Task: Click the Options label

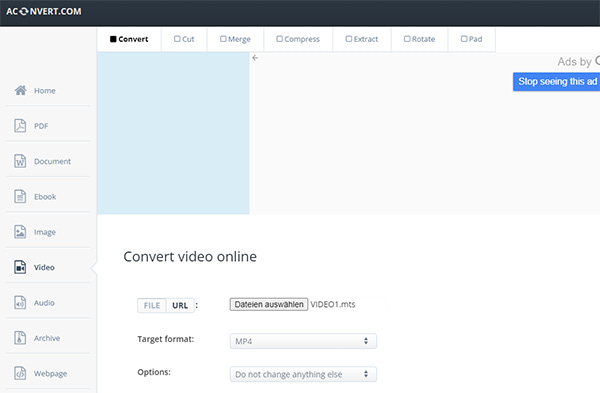Action: point(154,372)
